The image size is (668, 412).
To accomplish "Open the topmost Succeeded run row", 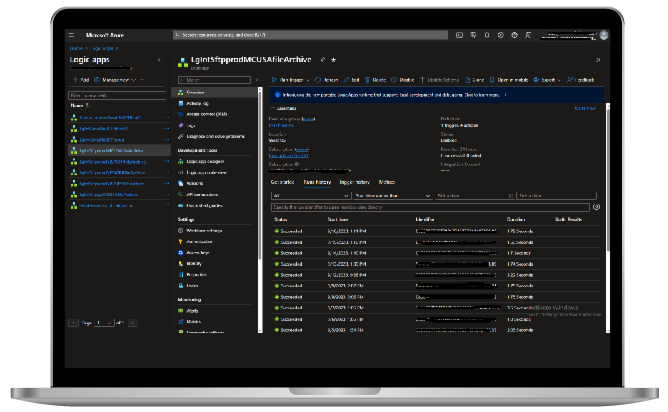I will (x=435, y=231).
